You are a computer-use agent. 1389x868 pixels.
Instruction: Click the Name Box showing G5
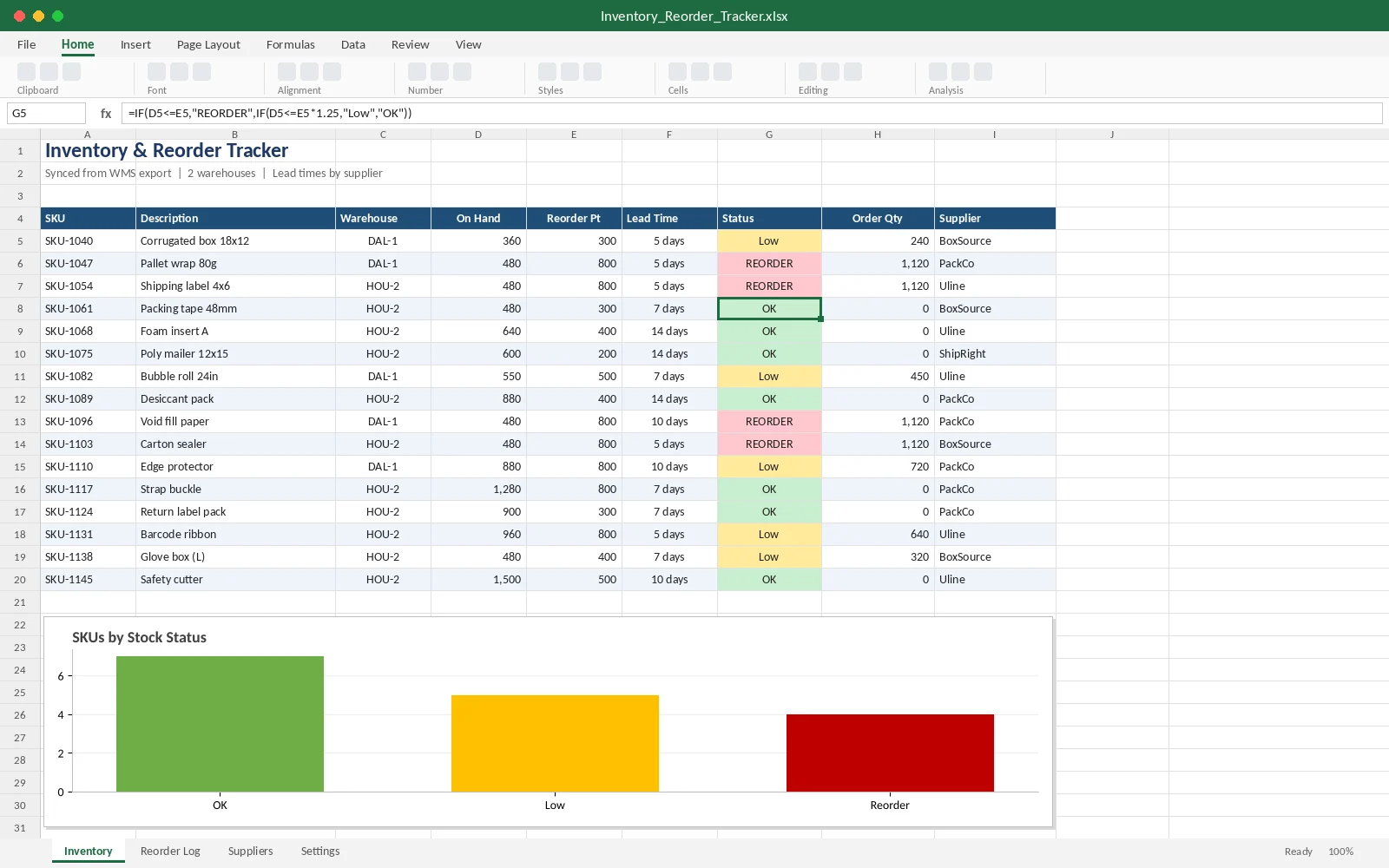pos(46,113)
